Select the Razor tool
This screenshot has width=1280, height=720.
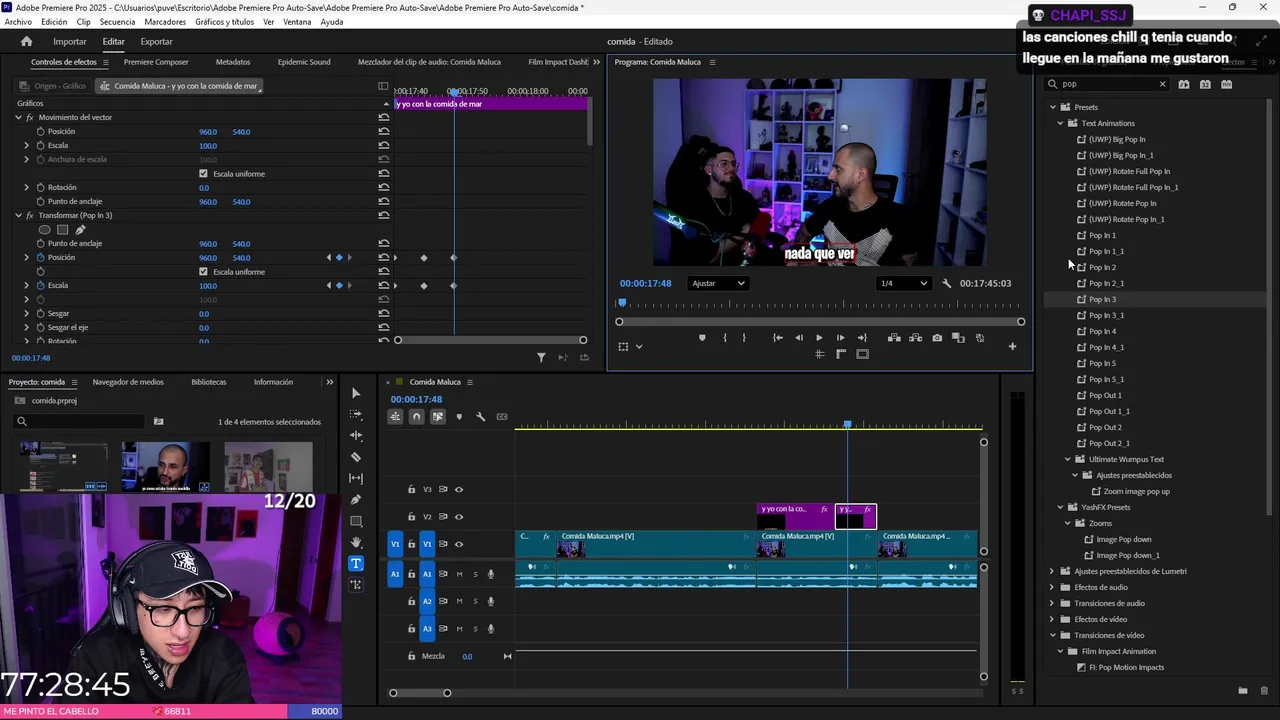point(356,457)
